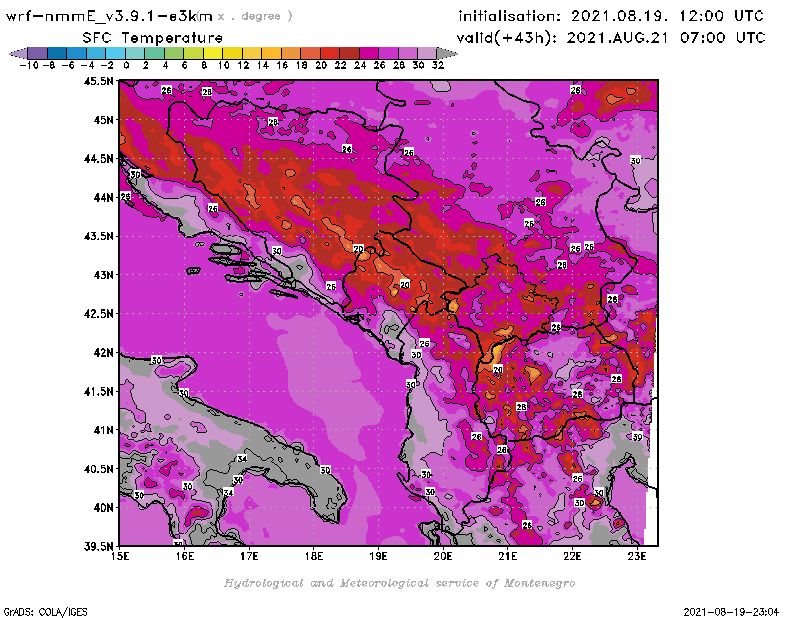
Task: Click 'Hydrological and Meteorological service of Montenegro' caption
Action: [399, 583]
